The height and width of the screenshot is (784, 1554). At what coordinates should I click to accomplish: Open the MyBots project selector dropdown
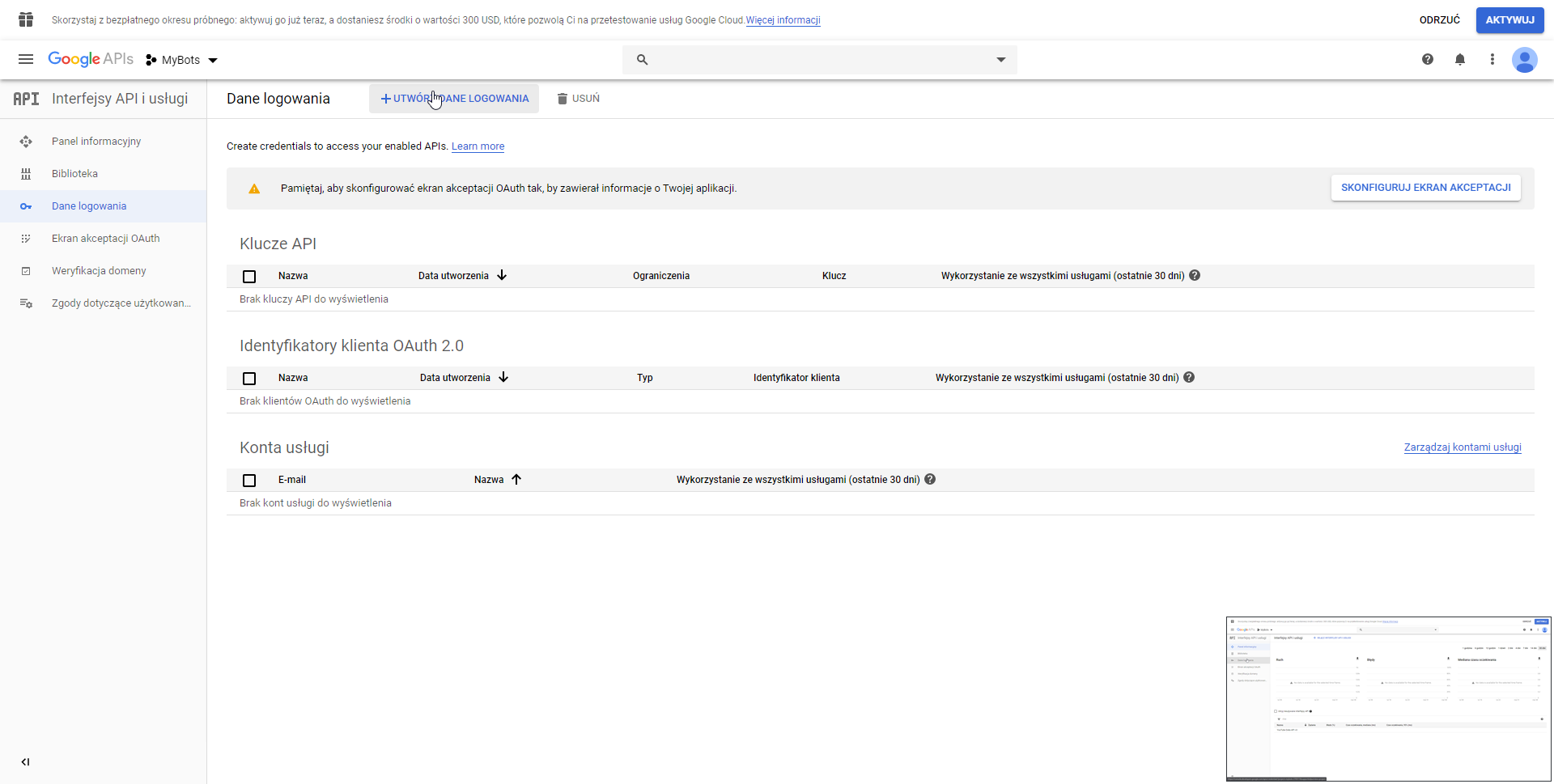pos(182,60)
